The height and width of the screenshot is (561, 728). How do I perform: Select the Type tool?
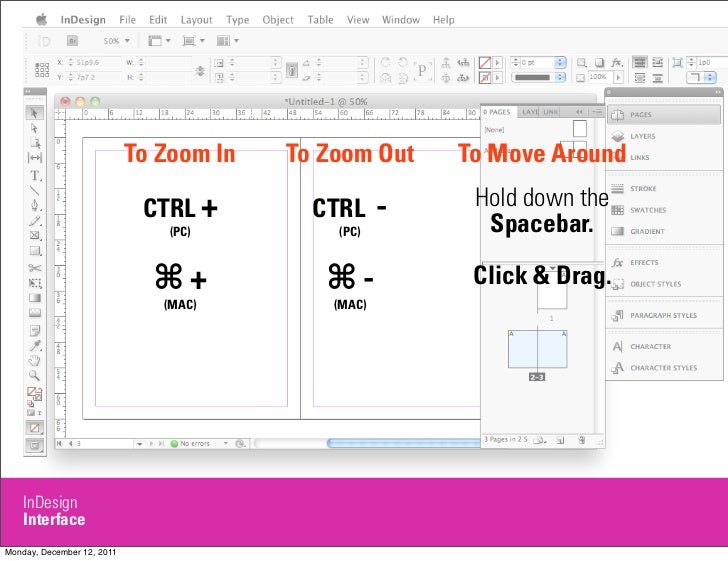point(35,176)
